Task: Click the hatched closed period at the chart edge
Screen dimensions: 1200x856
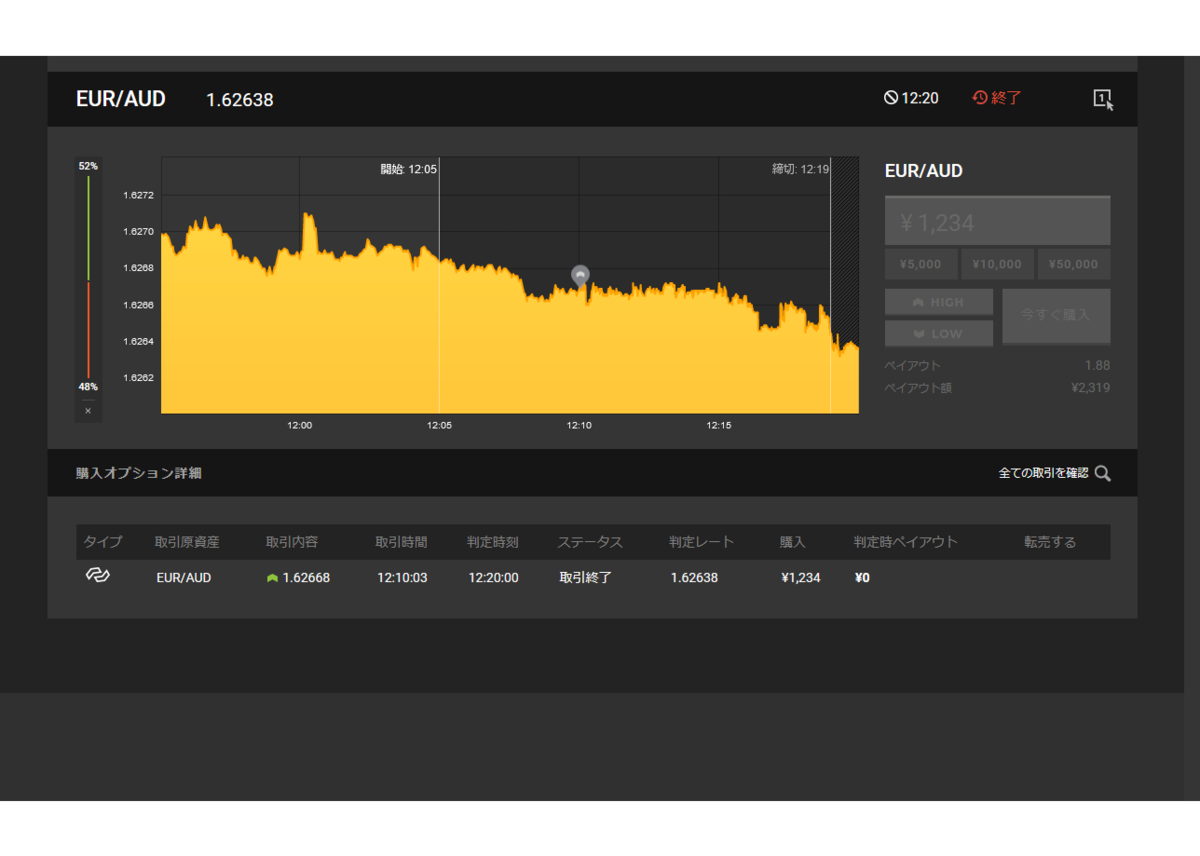Action: click(x=845, y=250)
